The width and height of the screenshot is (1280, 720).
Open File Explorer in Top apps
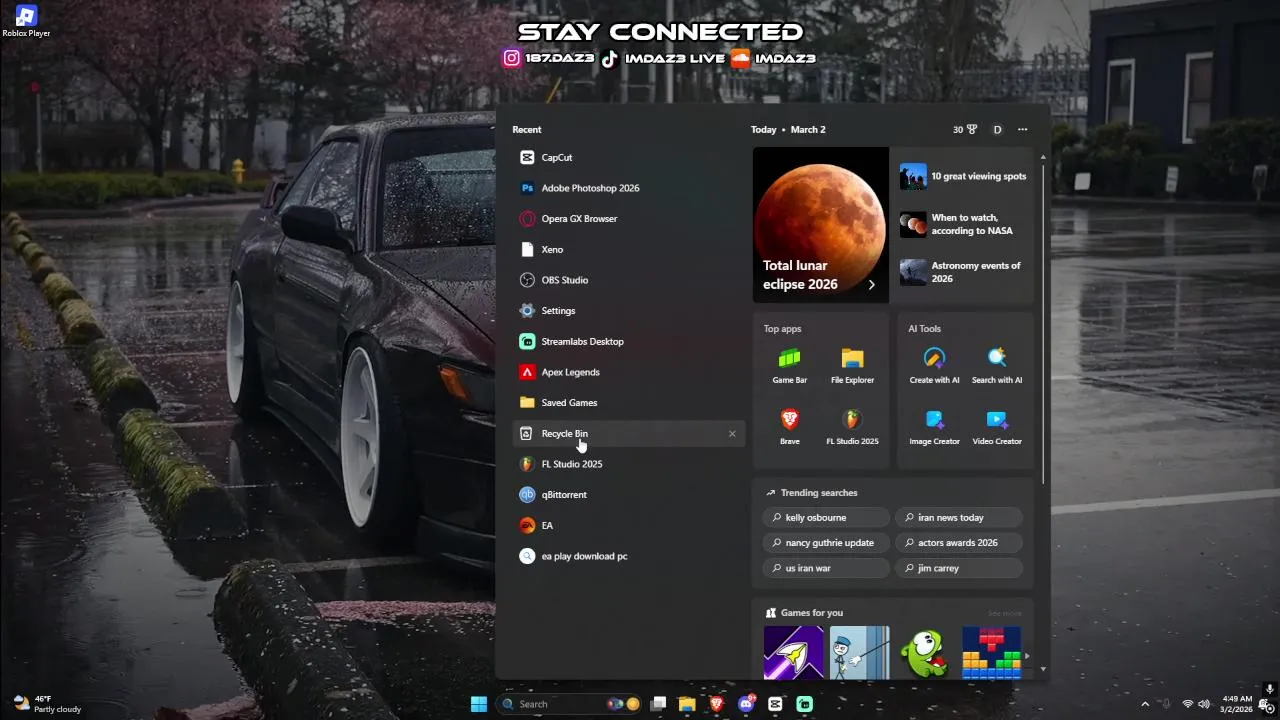[x=852, y=366]
